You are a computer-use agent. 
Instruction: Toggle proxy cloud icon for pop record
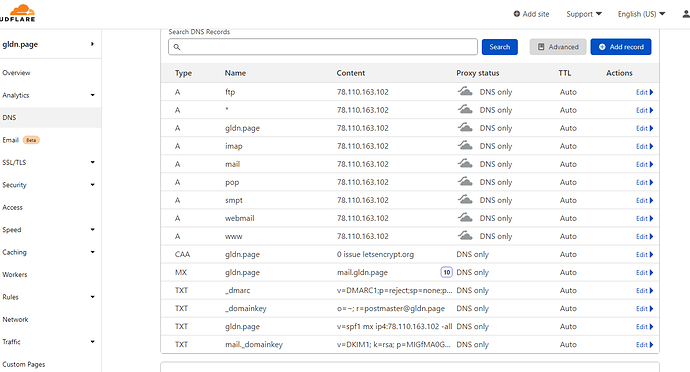coord(465,182)
